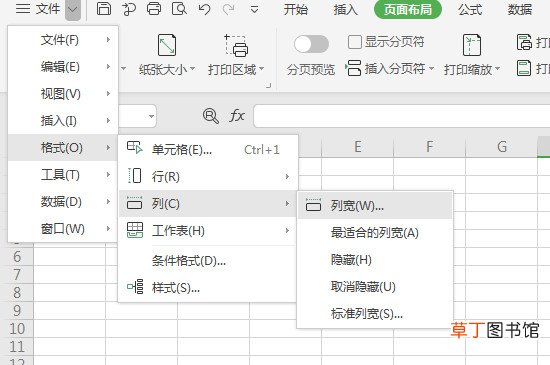Viewport: 550px width, 365px height.
Task: Click the Save icon in the quick toolbar
Action: click(x=104, y=9)
